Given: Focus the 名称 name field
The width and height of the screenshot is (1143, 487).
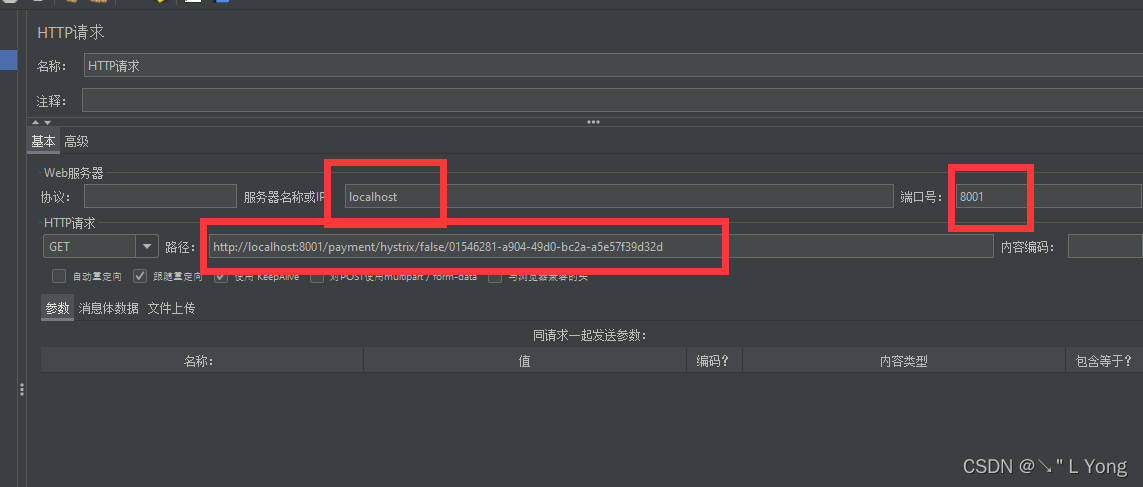Looking at the screenshot, I should tap(613, 66).
